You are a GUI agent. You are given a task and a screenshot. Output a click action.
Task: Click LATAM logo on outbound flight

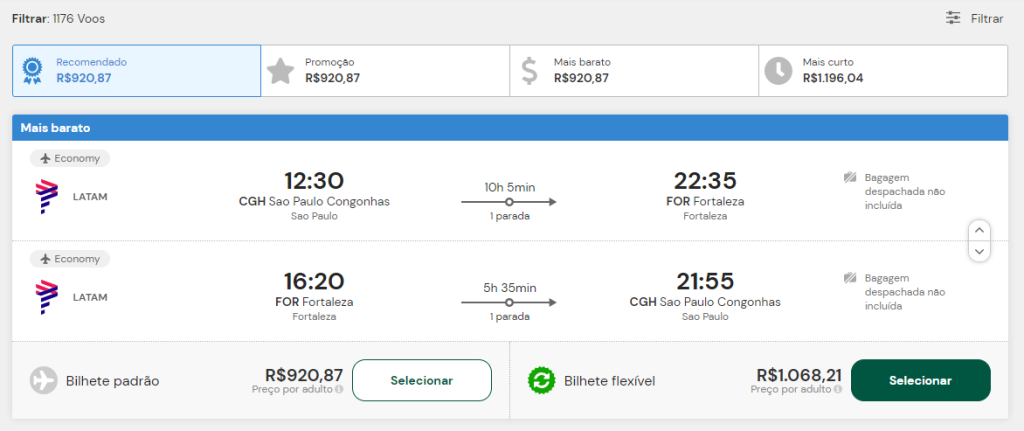[47, 196]
